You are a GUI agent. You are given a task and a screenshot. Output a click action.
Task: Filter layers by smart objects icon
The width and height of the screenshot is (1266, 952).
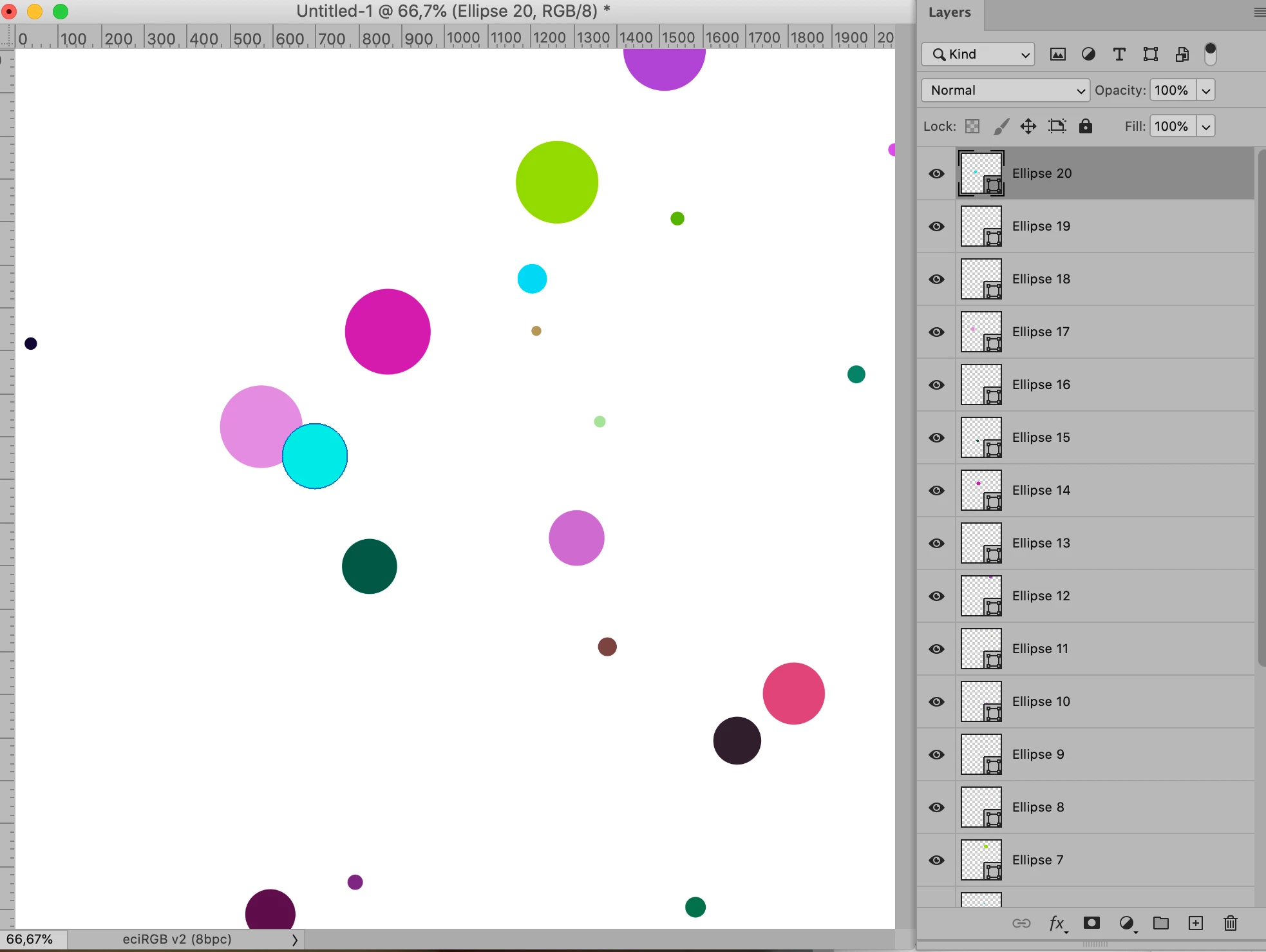[1182, 54]
